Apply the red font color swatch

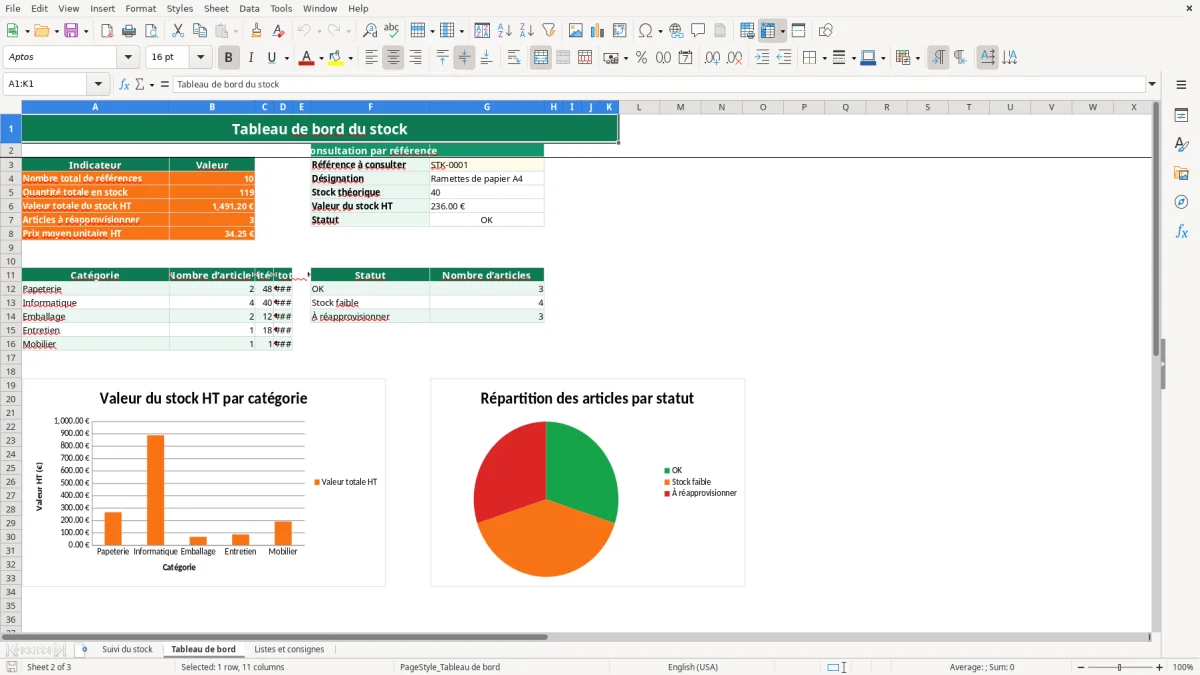(306, 58)
